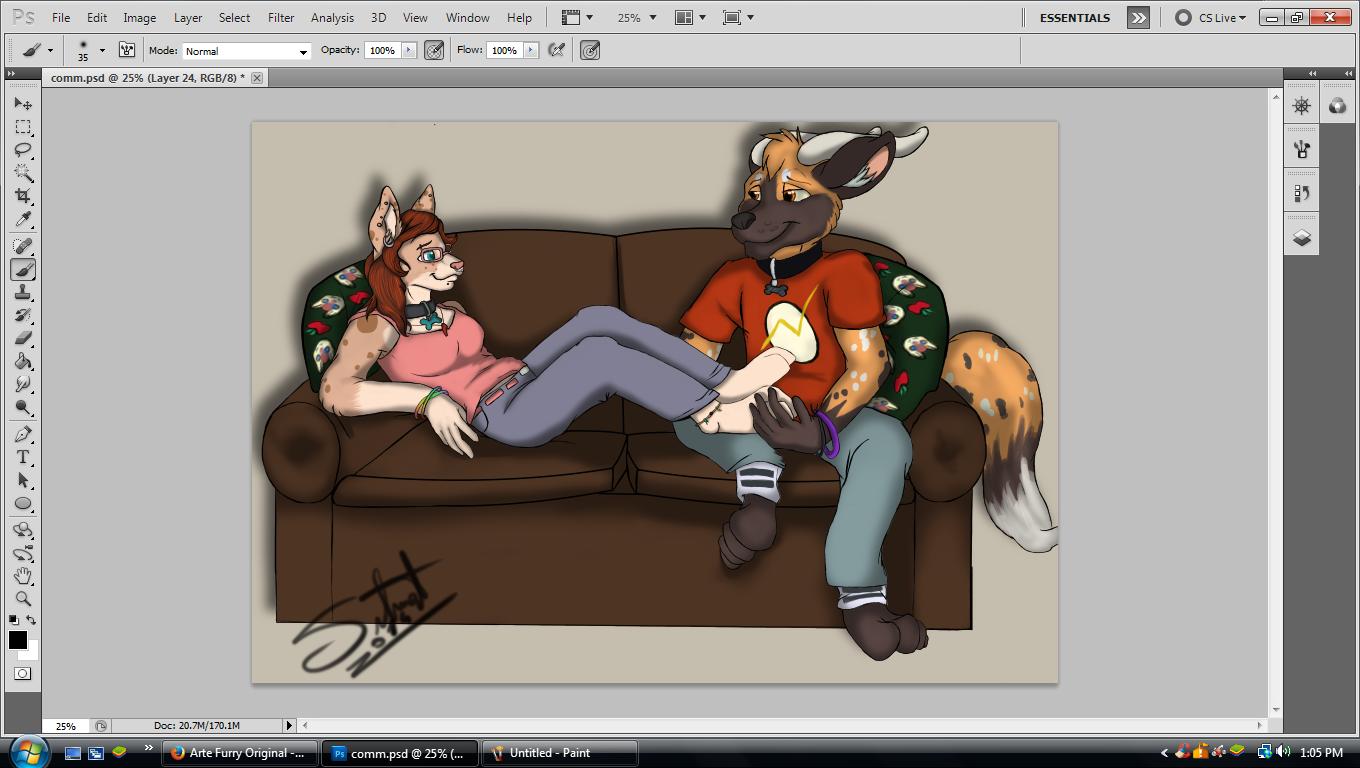Select the Pen tool
Image resolution: width=1360 pixels, height=768 pixels.
(23, 434)
